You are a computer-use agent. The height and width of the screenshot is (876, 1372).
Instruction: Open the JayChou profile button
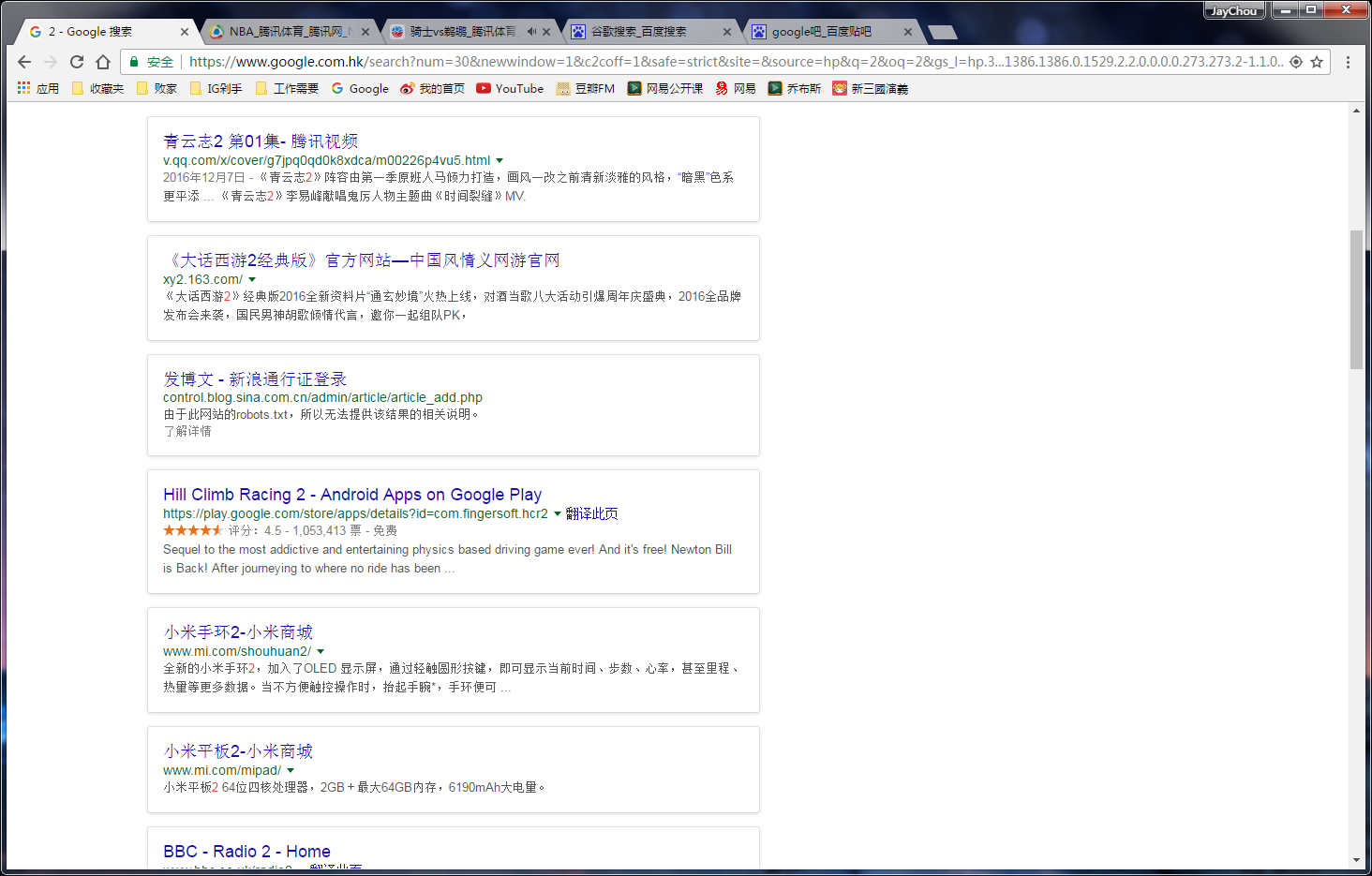click(x=1233, y=11)
